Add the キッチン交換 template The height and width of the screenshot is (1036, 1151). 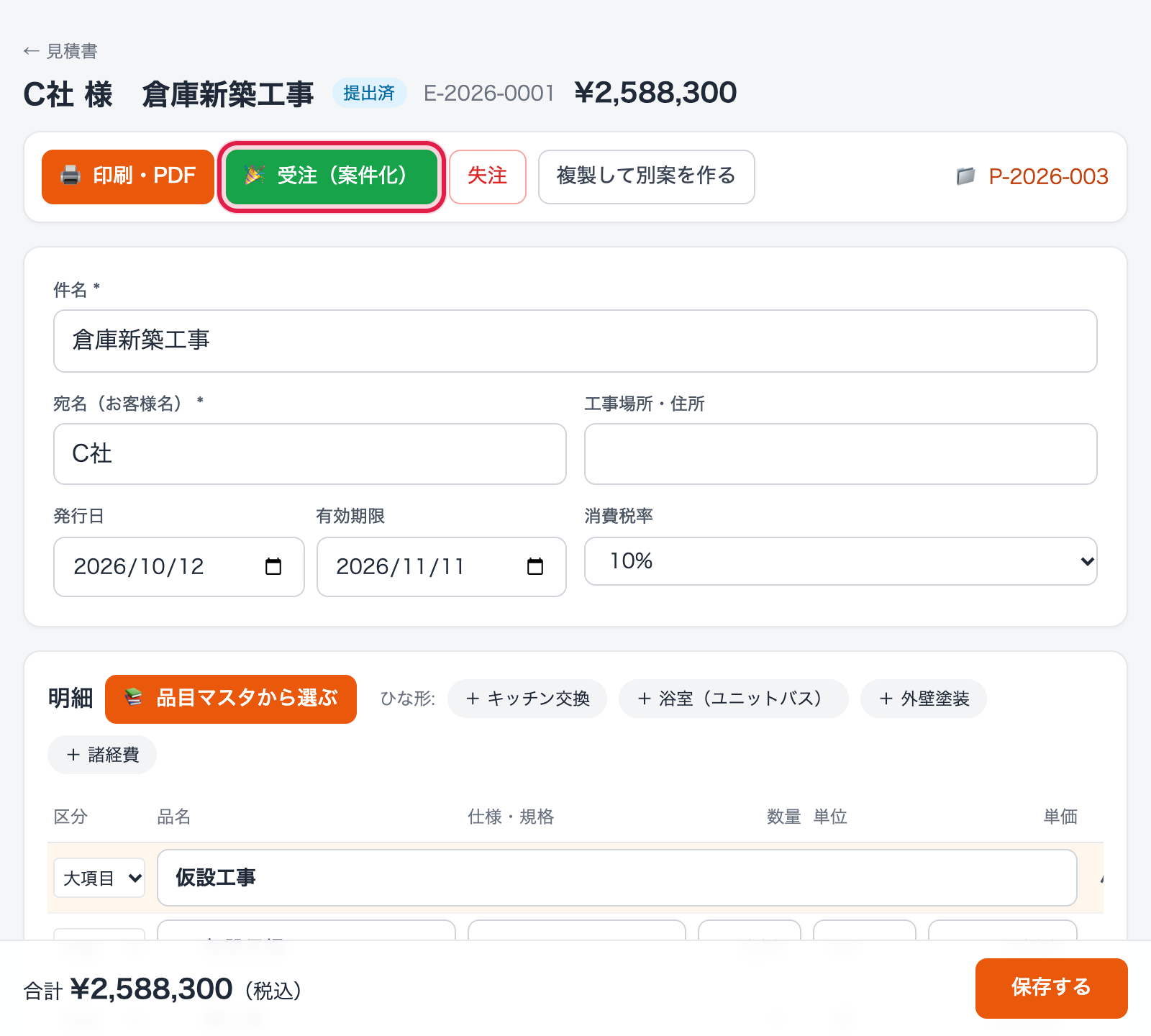[527, 699]
